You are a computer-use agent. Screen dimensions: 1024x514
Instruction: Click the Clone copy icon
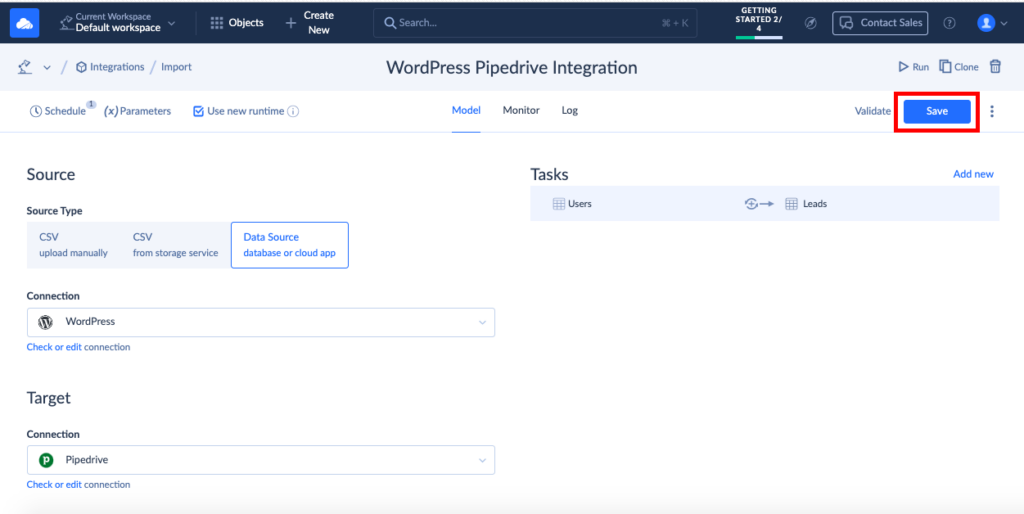[x=945, y=67]
